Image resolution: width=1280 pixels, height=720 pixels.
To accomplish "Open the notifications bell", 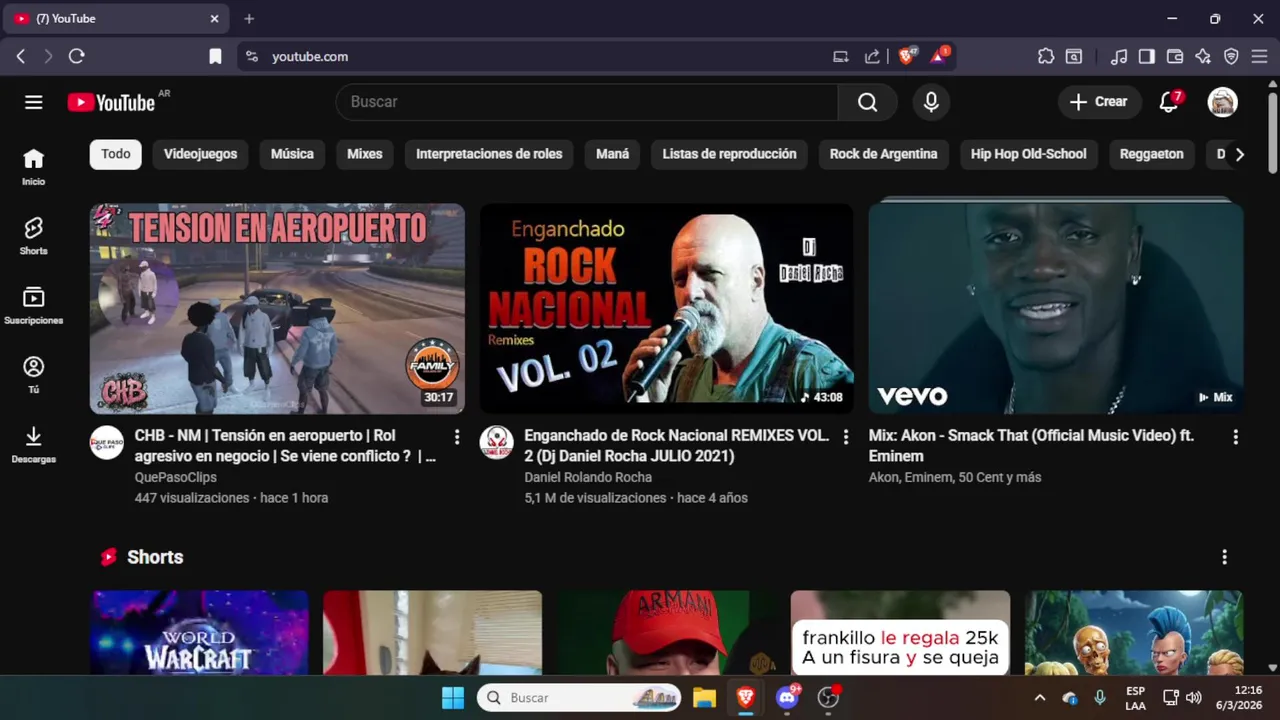I will coord(1169,102).
